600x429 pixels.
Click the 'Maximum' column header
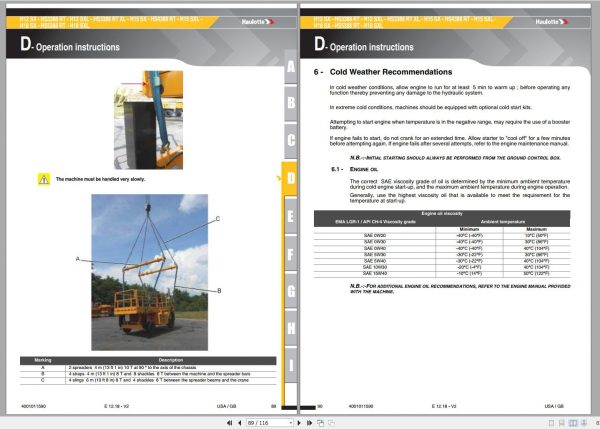536,229
